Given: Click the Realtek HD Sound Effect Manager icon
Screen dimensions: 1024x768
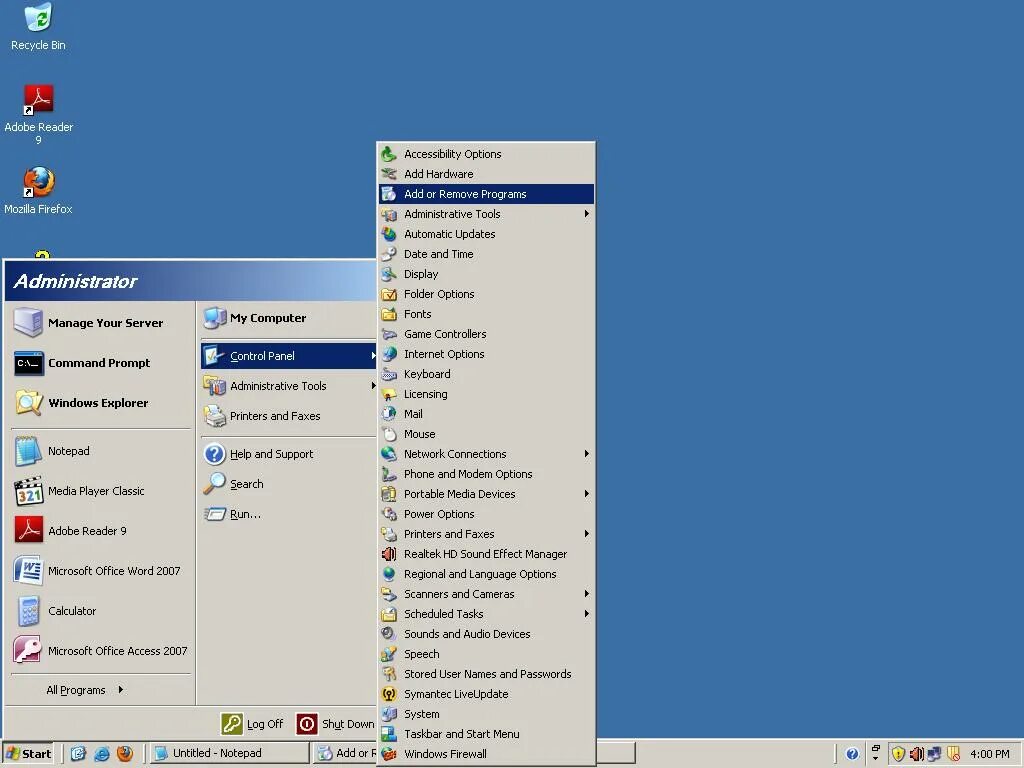Looking at the screenshot, I should [389, 554].
